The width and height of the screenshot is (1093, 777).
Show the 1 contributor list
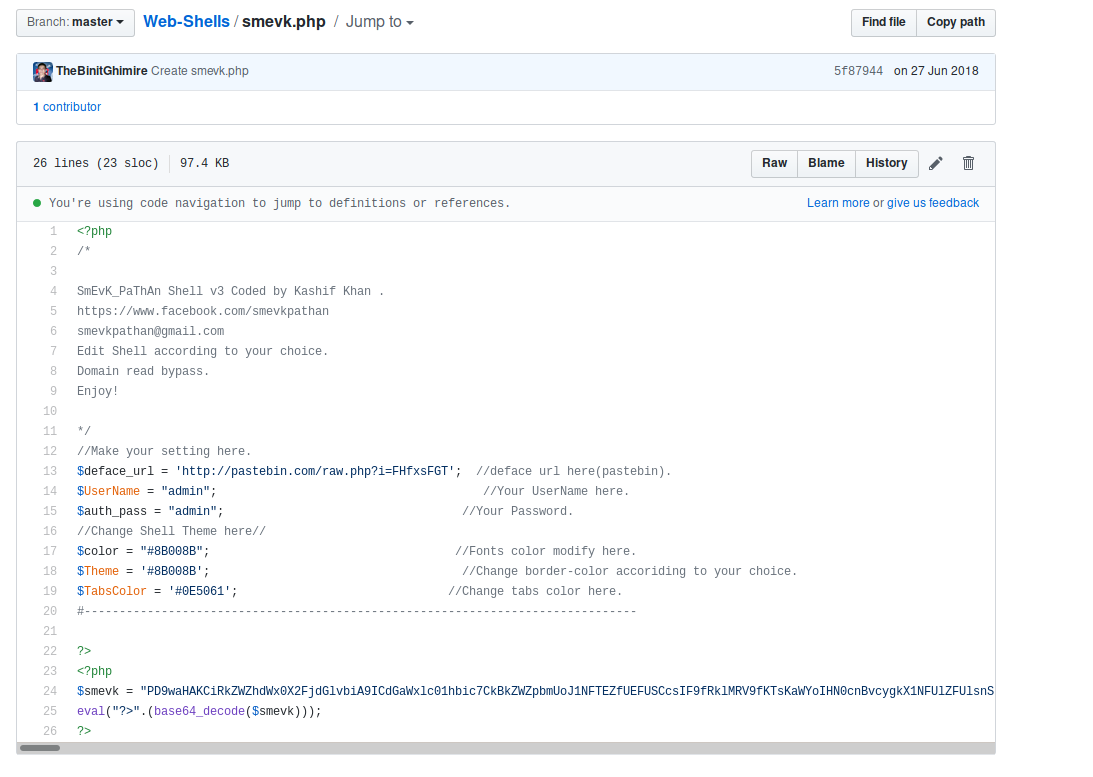click(67, 107)
